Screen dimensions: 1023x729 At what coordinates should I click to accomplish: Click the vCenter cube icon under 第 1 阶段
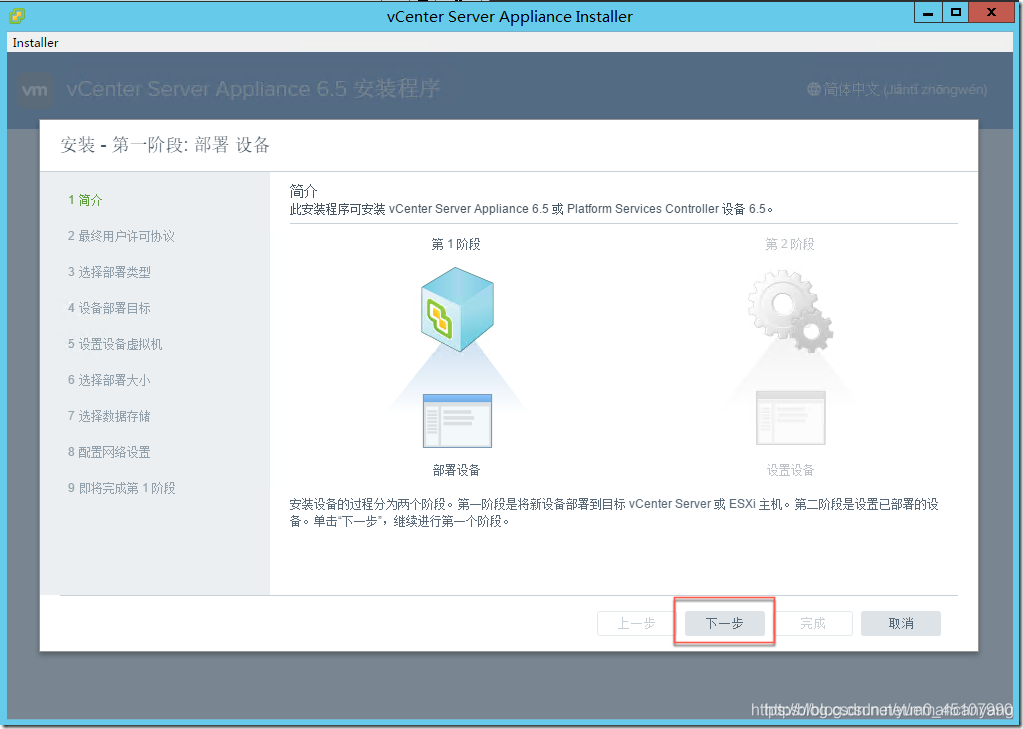457,309
